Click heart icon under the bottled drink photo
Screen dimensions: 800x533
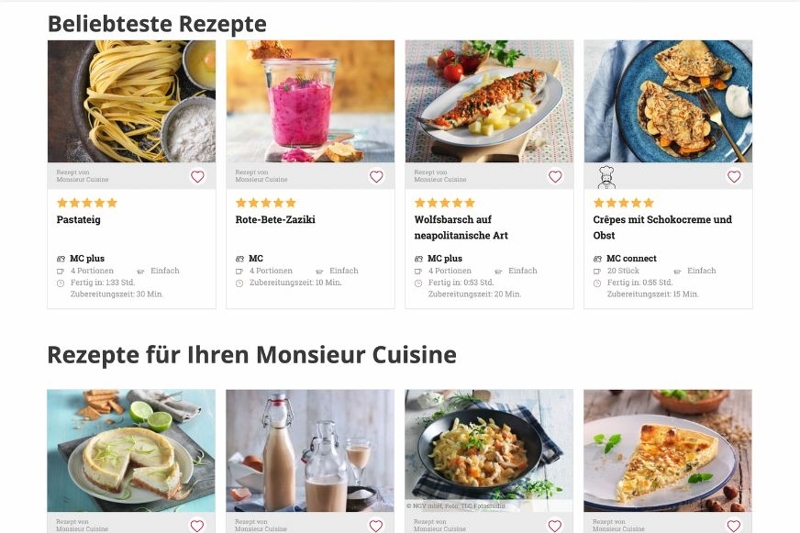point(376,525)
